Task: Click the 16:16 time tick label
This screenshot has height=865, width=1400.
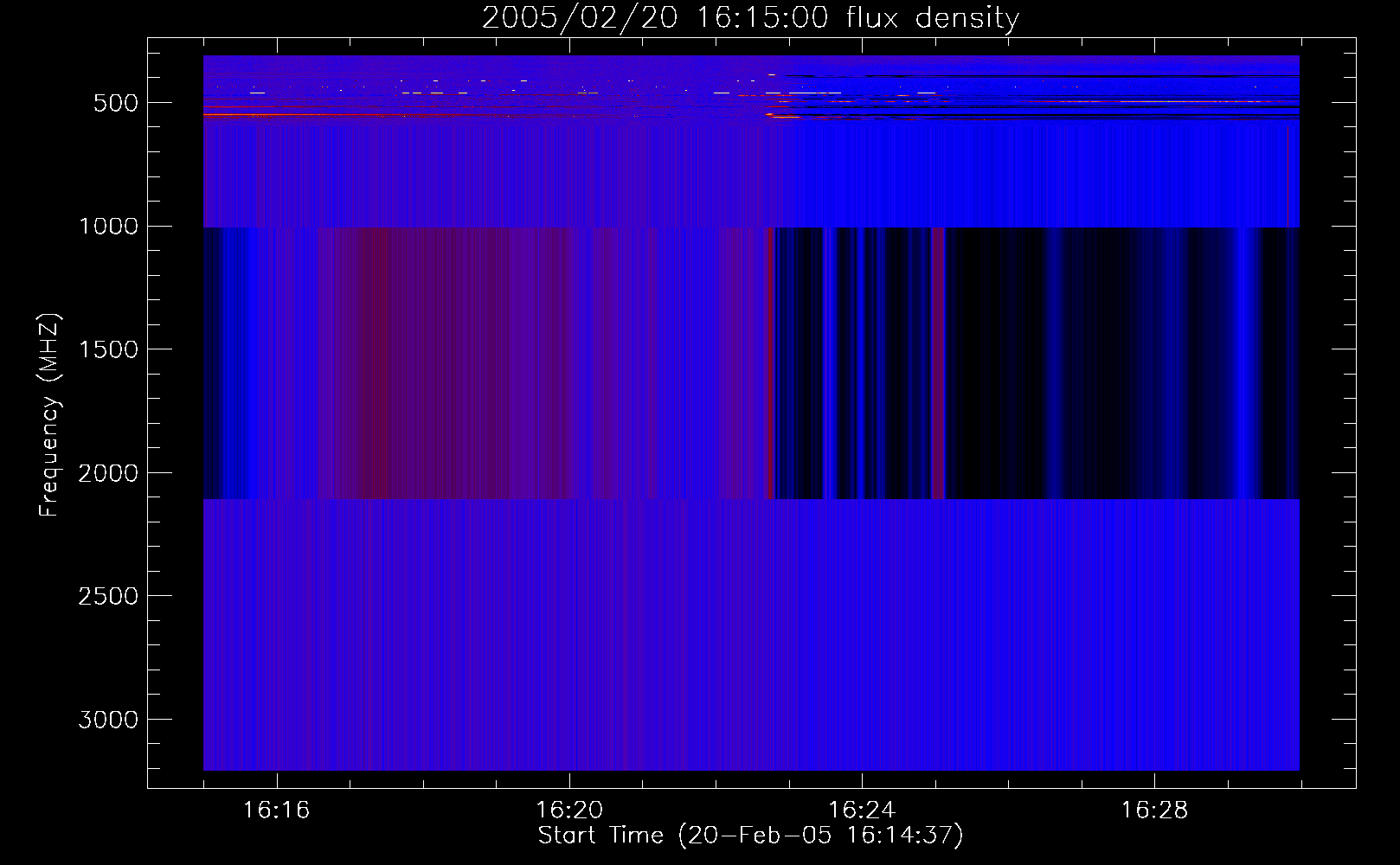Action: pos(276,811)
